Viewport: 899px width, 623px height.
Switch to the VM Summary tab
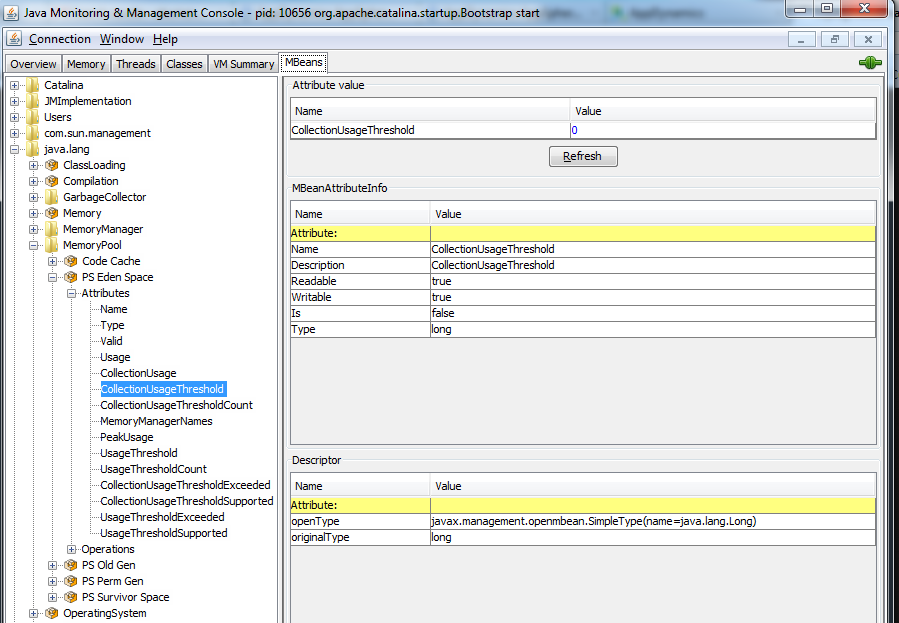[243, 64]
